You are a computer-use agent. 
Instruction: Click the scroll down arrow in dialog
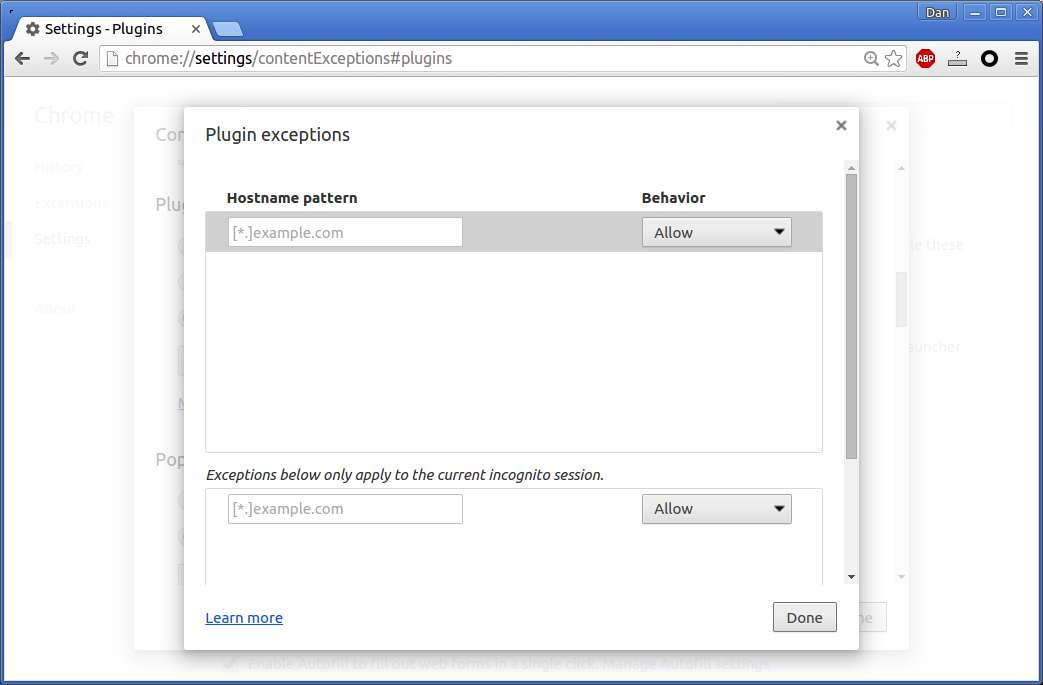click(x=851, y=577)
